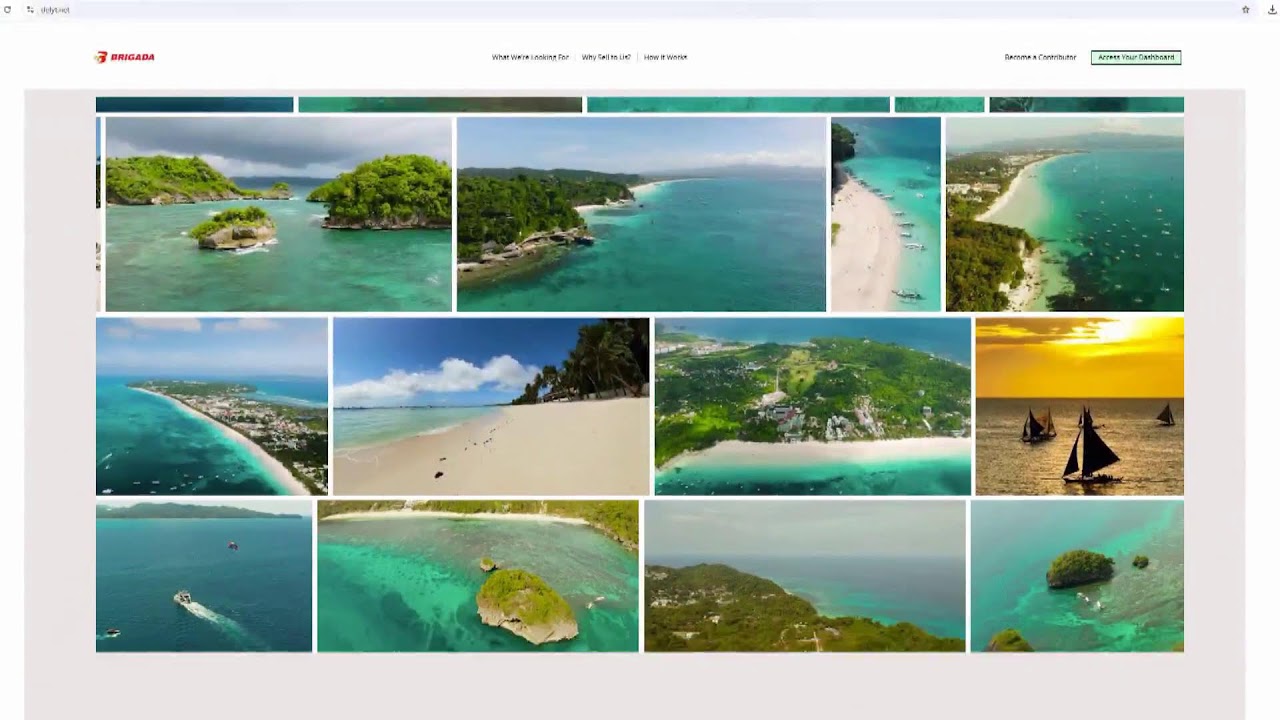Bookmark this page with the star icon
Screen dimensions: 1280x720
click(1246, 9)
